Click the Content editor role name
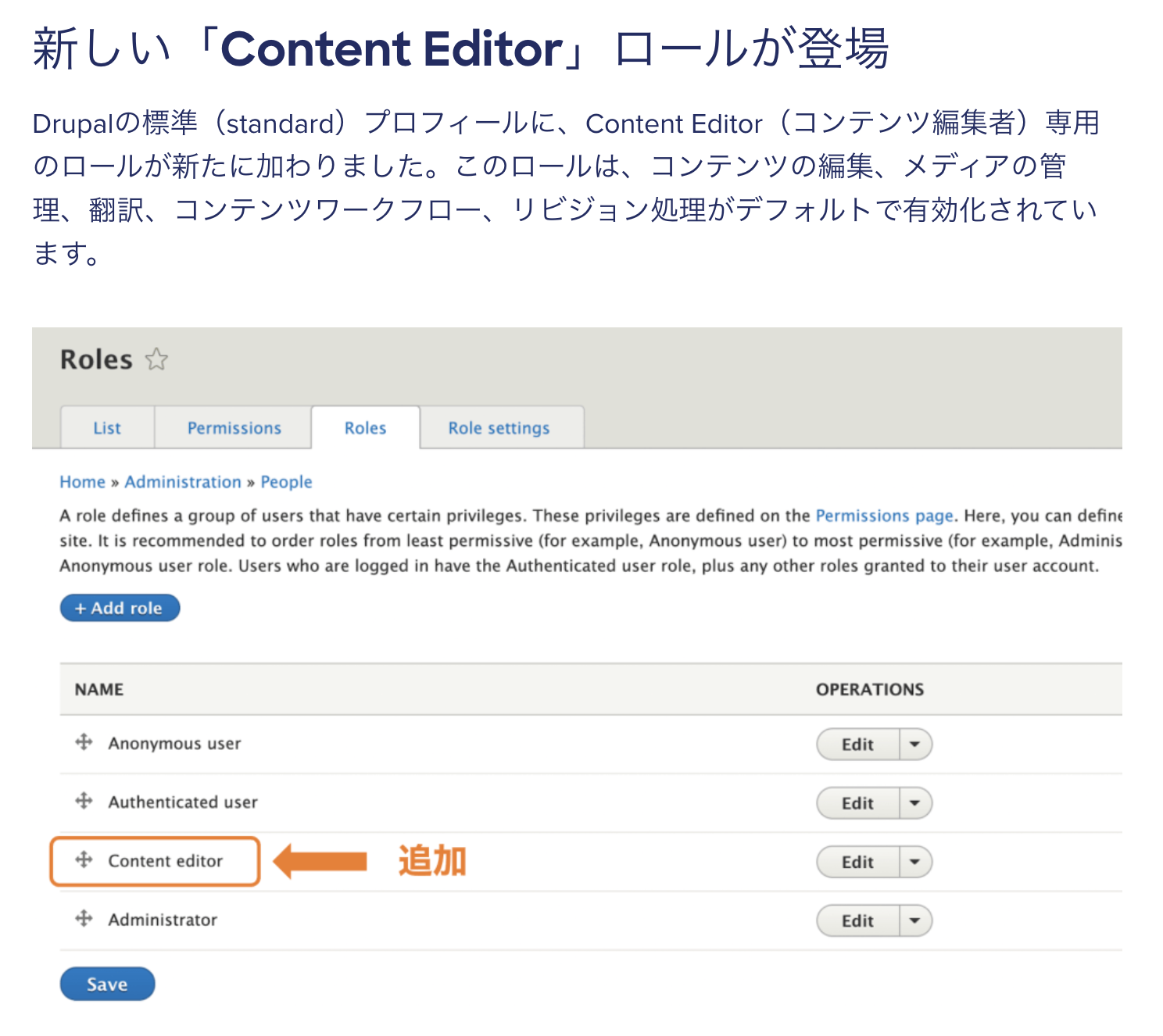The height and width of the screenshot is (1036, 1163). (x=165, y=861)
